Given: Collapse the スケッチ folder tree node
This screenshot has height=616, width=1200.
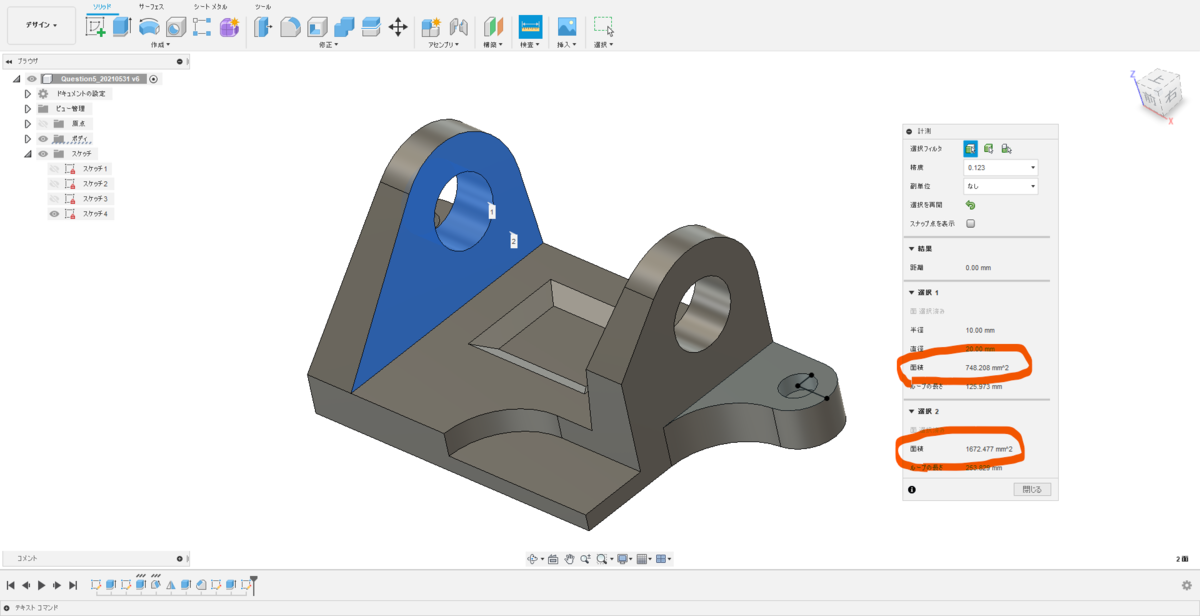Looking at the screenshot, I should click(x=28, y=154).
